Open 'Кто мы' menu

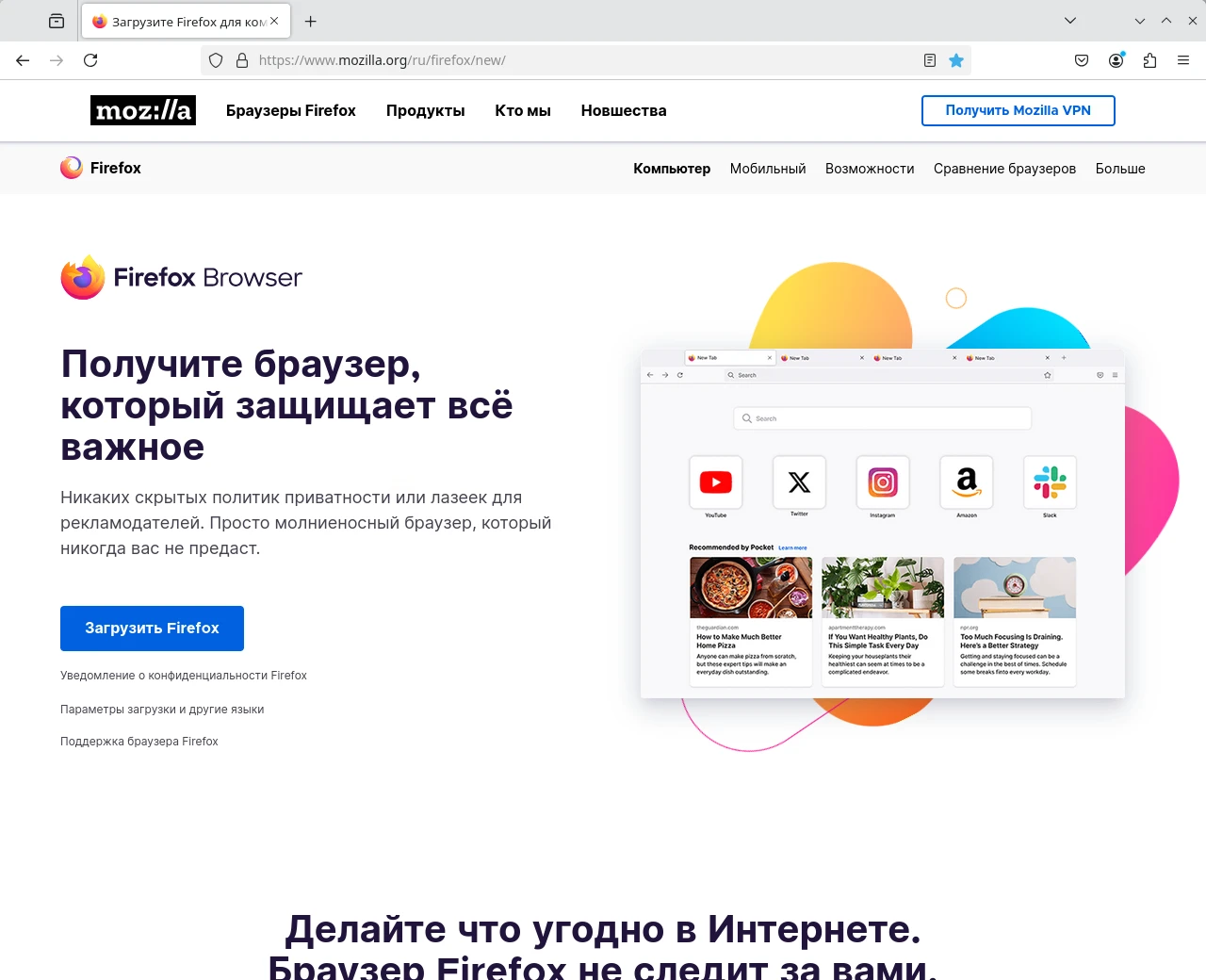click(x=523, y=110)
